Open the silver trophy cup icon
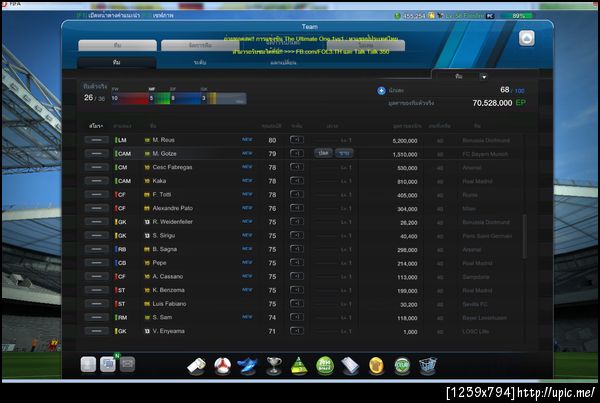The image size is (600, 403). click(x=274, y=365)
